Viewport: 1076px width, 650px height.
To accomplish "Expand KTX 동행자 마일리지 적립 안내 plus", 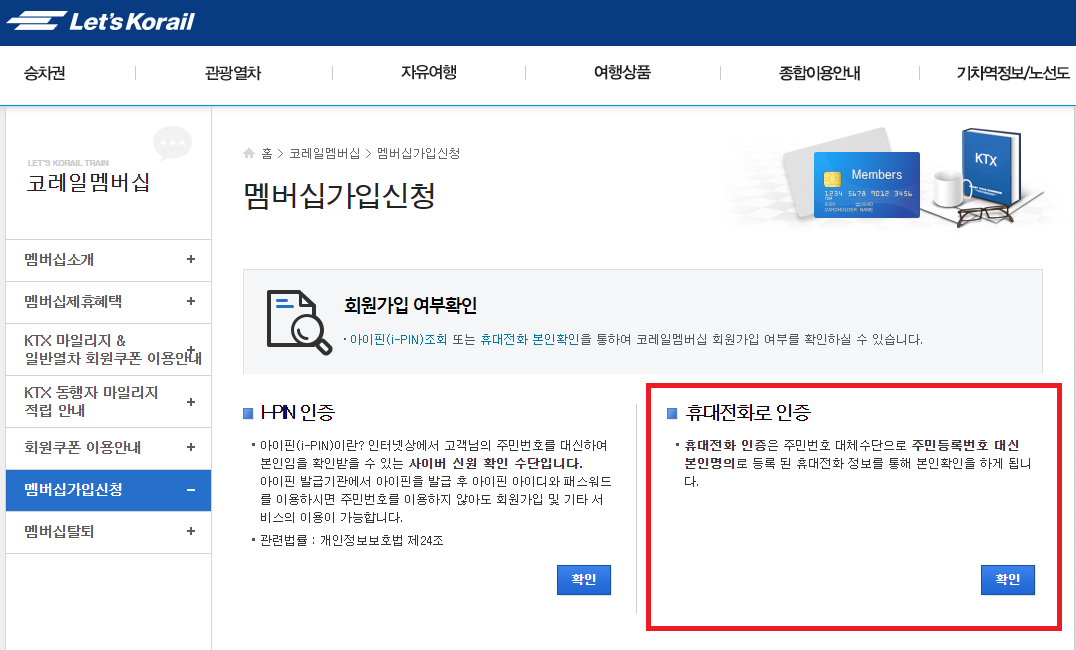I will 191,402.
